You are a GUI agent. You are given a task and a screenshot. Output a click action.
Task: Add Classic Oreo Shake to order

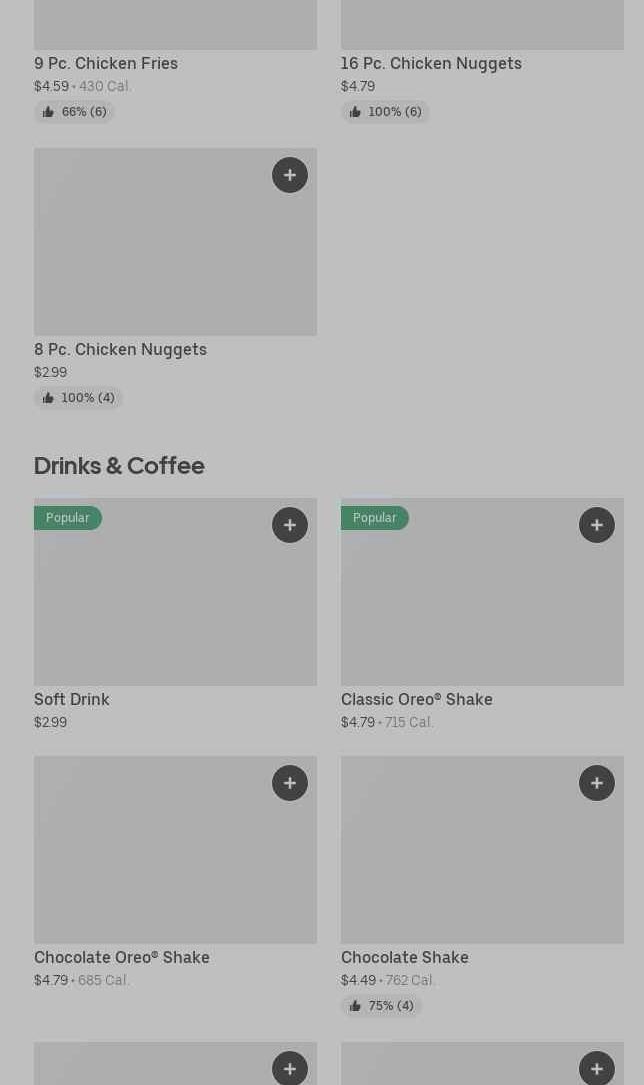pos(597,525)
